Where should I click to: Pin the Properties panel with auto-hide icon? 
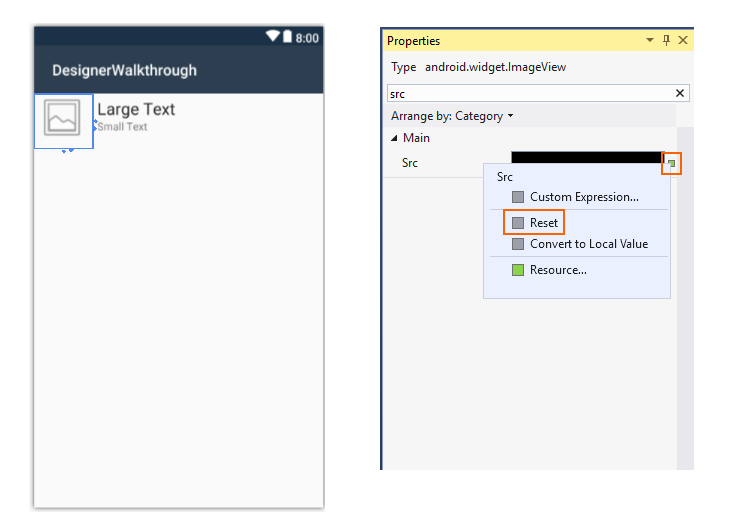coord(668,41)
